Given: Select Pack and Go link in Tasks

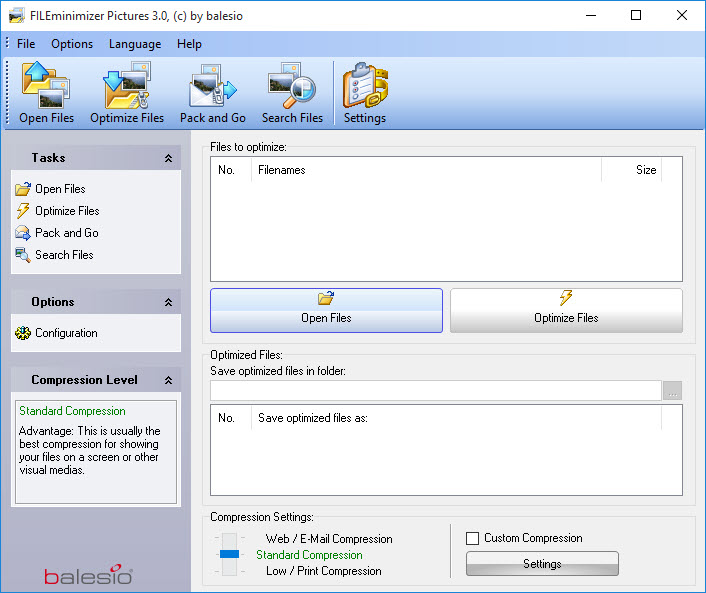Looking at the screenshot, I should coord(67,233).
